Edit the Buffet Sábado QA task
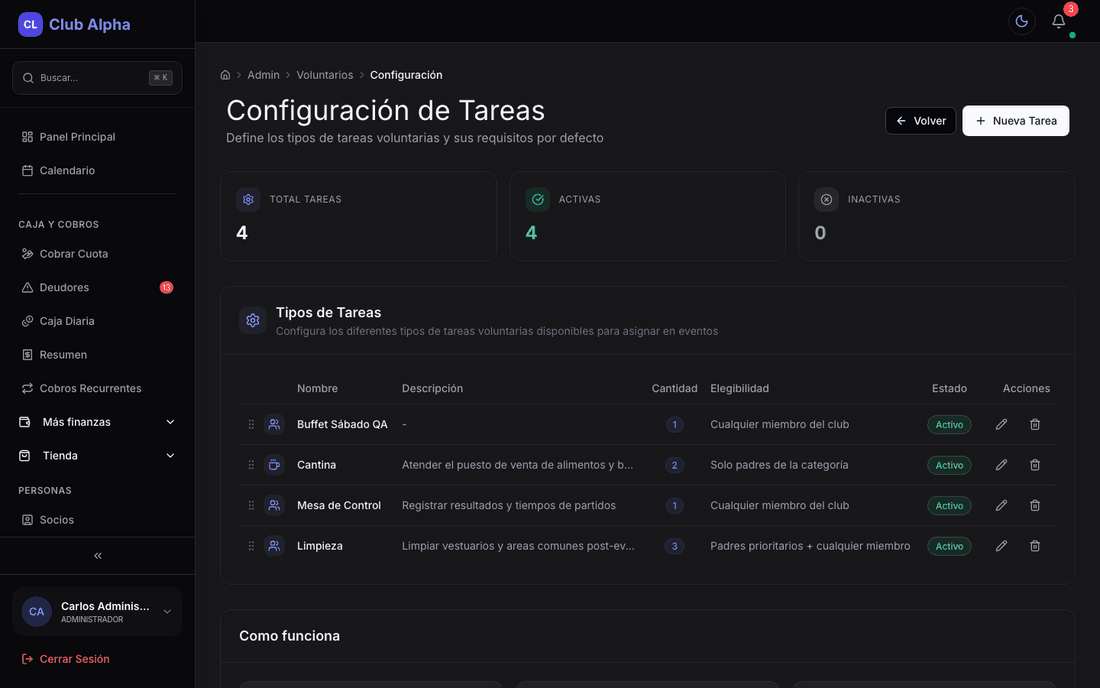 click(x=1001, y=424)
